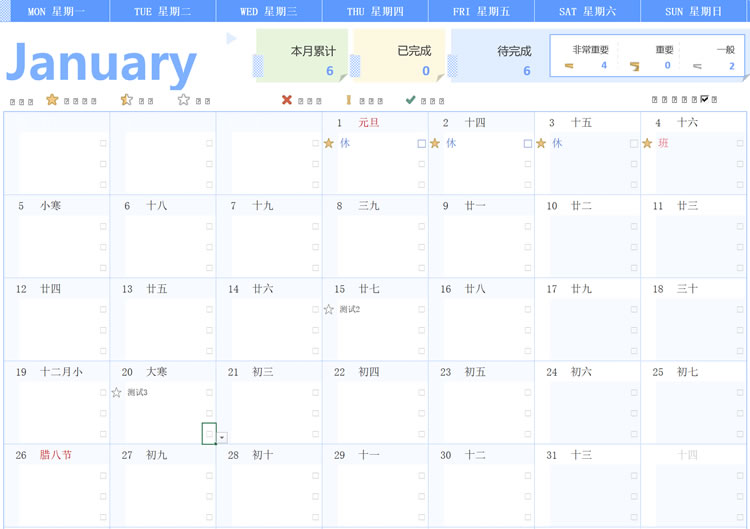Click the 休 marker on January 1

click(x=345, y=143)
